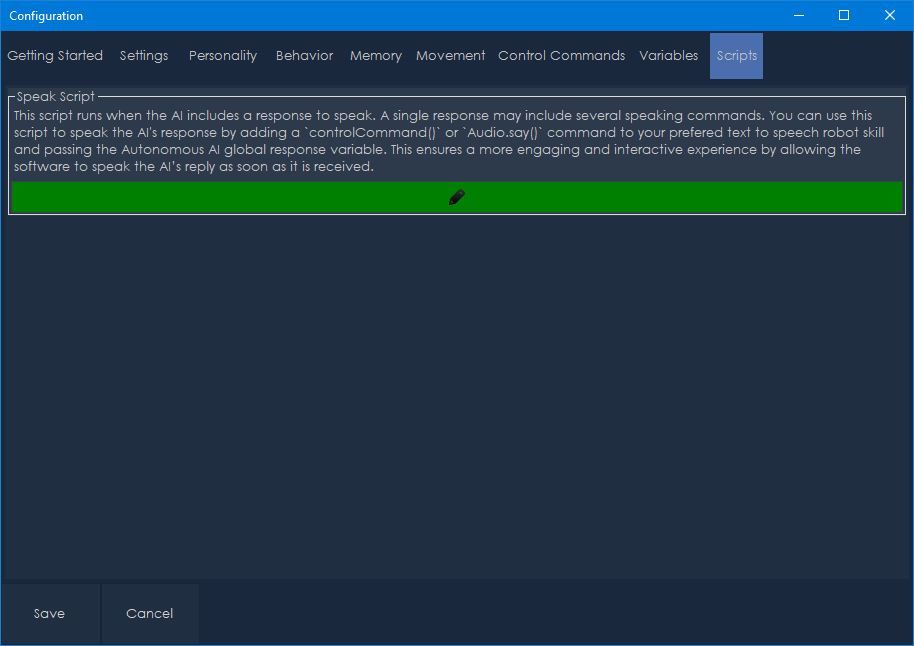Click the Configuration title bar text

point(47,16)
